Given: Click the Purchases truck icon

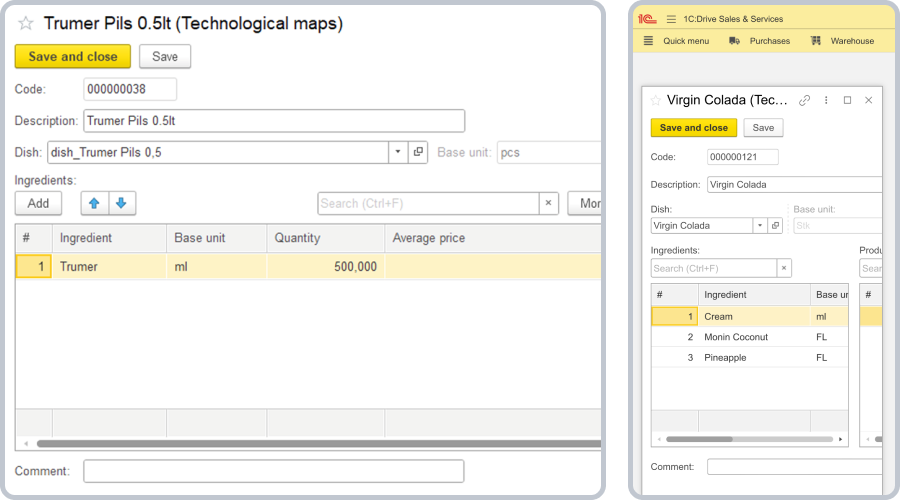Looking at the screenshot, I should pyautogui.click(x=734, y=41).
